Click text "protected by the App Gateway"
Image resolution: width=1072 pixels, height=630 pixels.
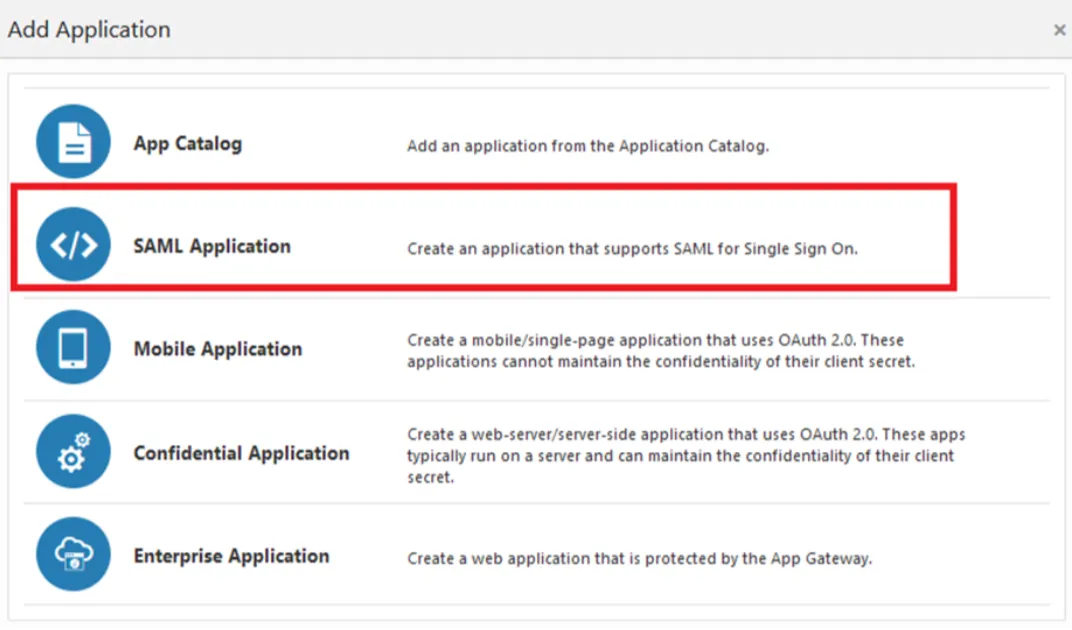(x=759, y=558)
